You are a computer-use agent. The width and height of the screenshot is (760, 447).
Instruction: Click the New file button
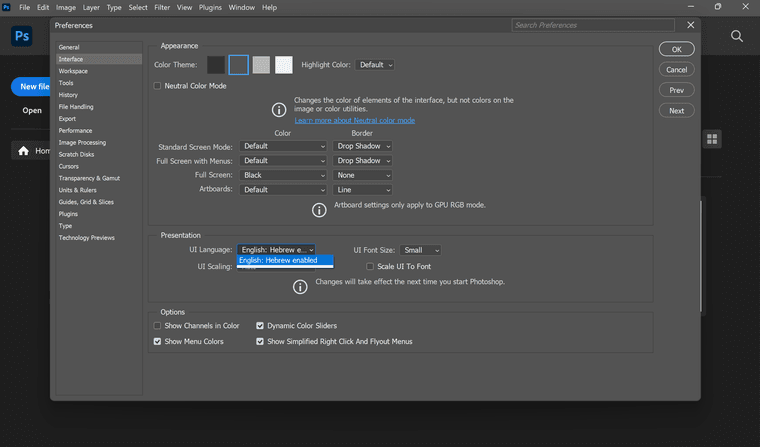pos(31,86)
